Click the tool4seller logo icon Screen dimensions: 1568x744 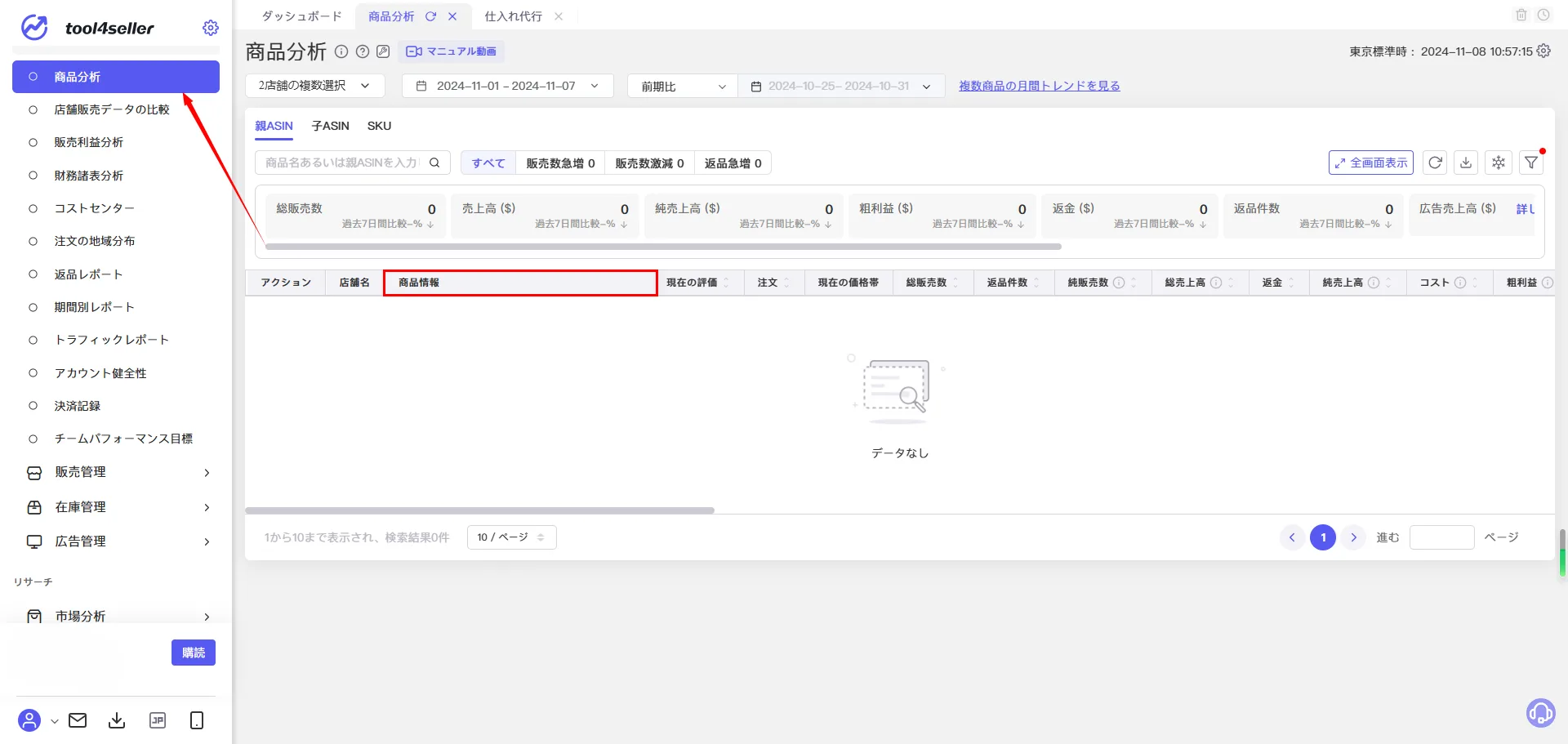(34, 28)
